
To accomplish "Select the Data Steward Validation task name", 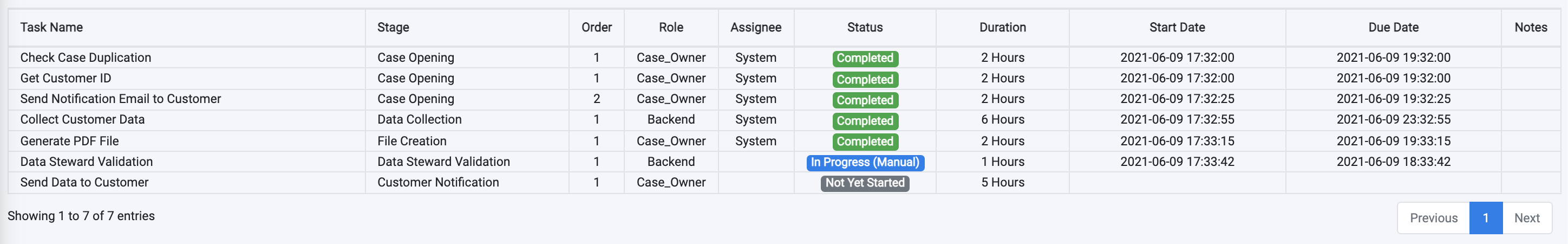I will [87, 162].
